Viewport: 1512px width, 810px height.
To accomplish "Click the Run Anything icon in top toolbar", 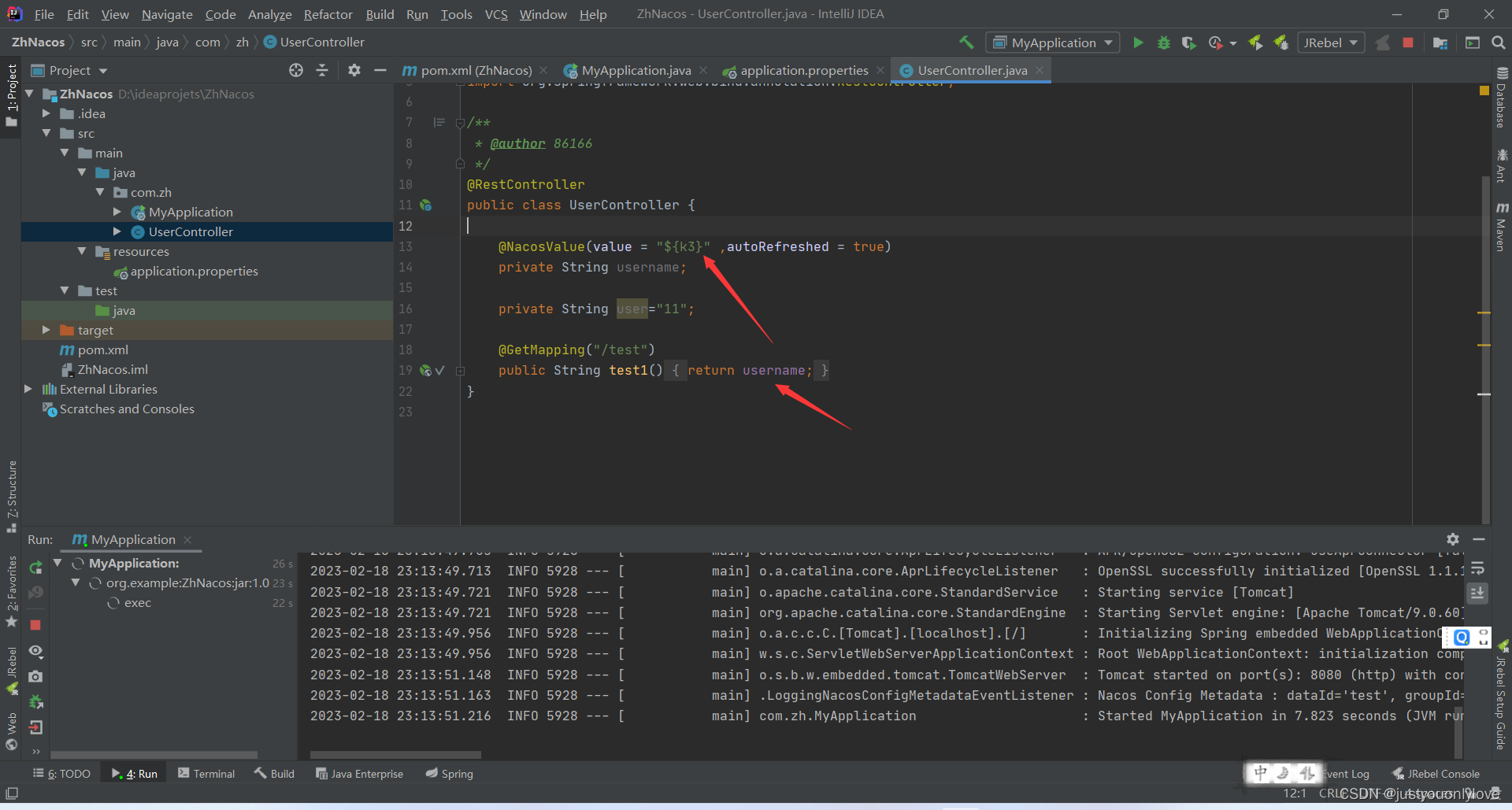I will click(x=1472, y=43).
